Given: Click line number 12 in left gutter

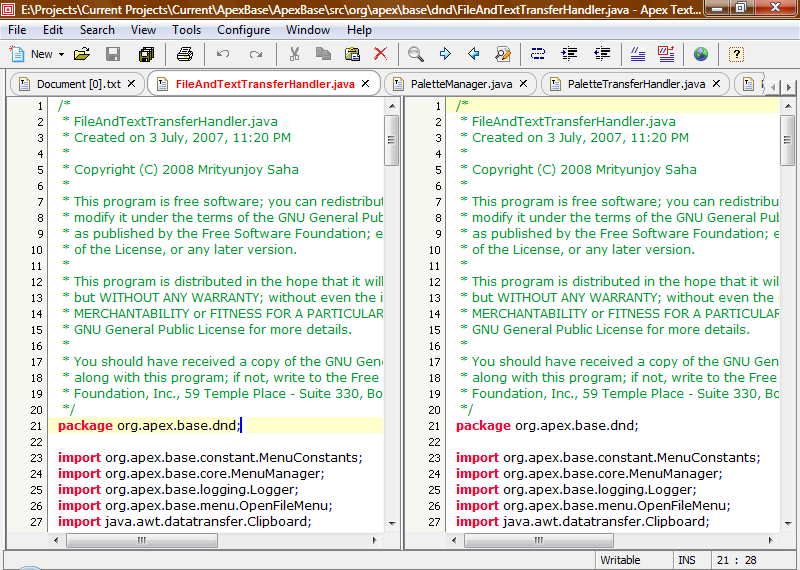Looking at the screenshot, I should [37, 282].
